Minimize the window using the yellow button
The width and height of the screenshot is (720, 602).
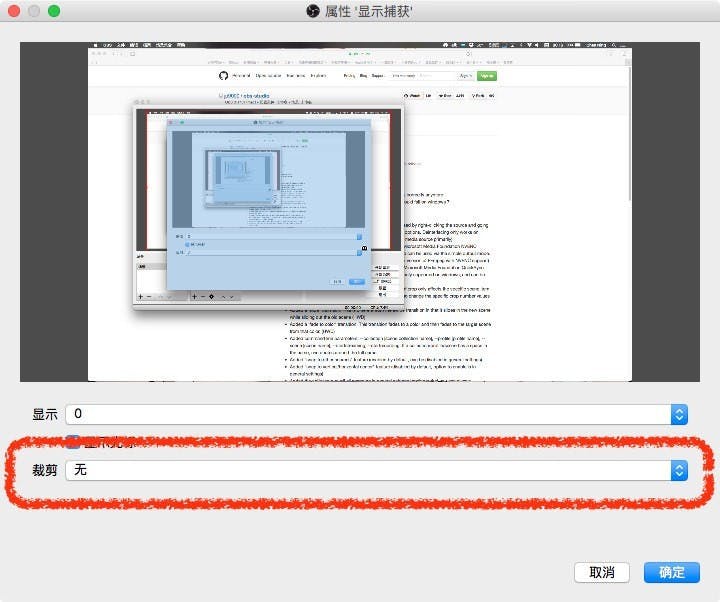point(34,11)
